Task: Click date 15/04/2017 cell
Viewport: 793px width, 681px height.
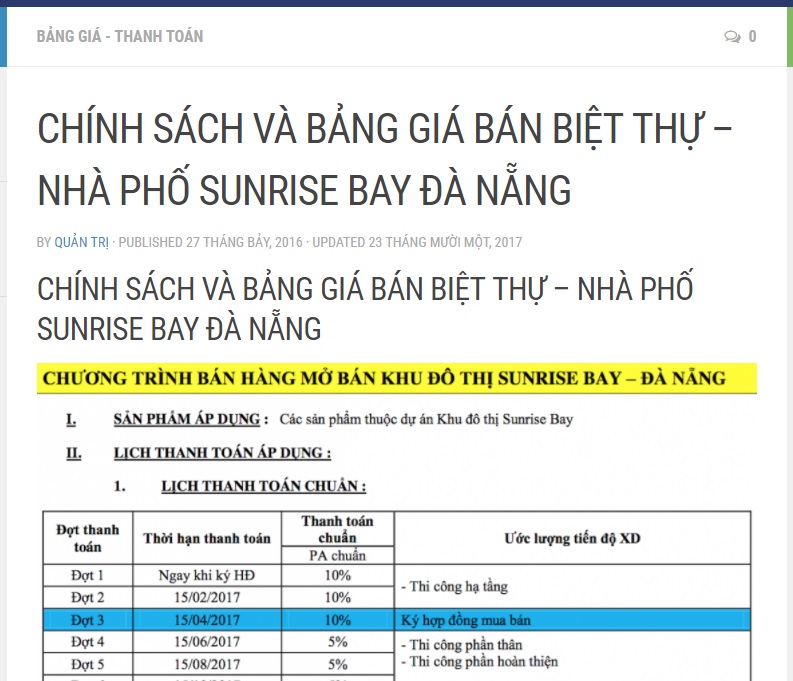Action: pos(207,620)
